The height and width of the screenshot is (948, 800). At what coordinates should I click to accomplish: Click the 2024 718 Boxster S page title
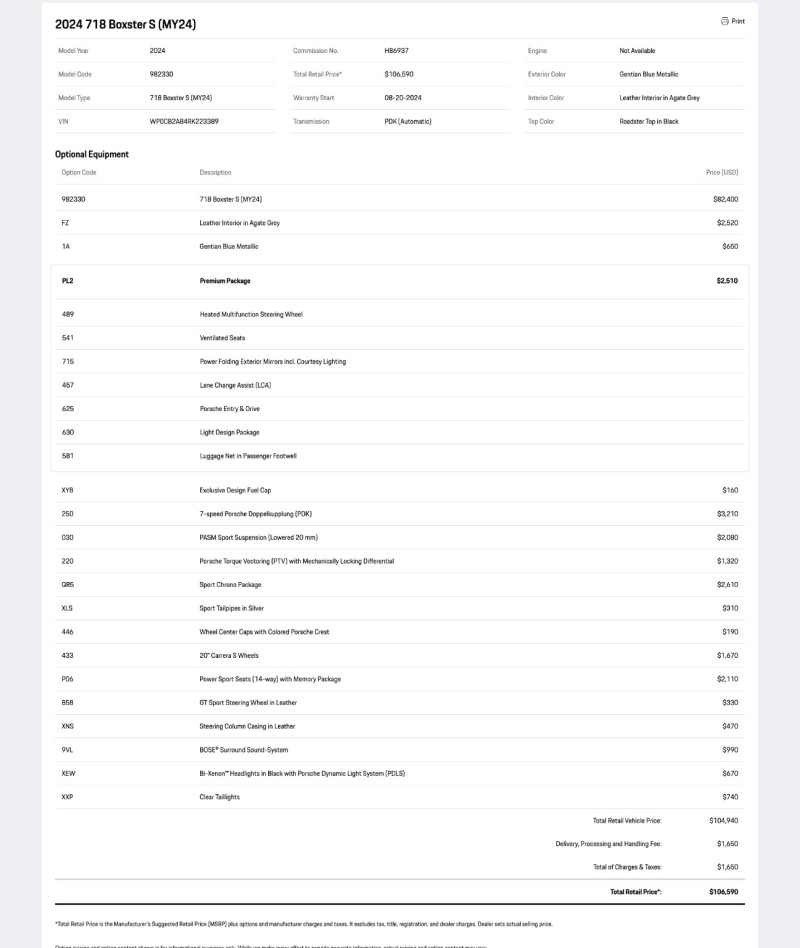point(125,24)
